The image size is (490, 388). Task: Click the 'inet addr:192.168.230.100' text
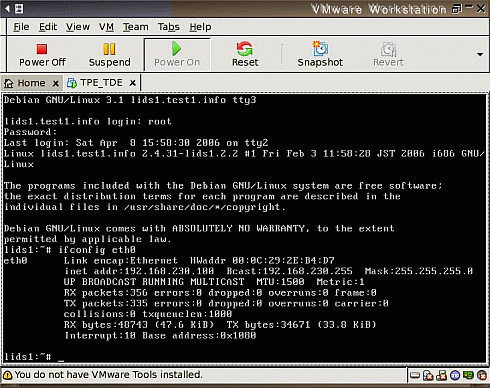139,271
